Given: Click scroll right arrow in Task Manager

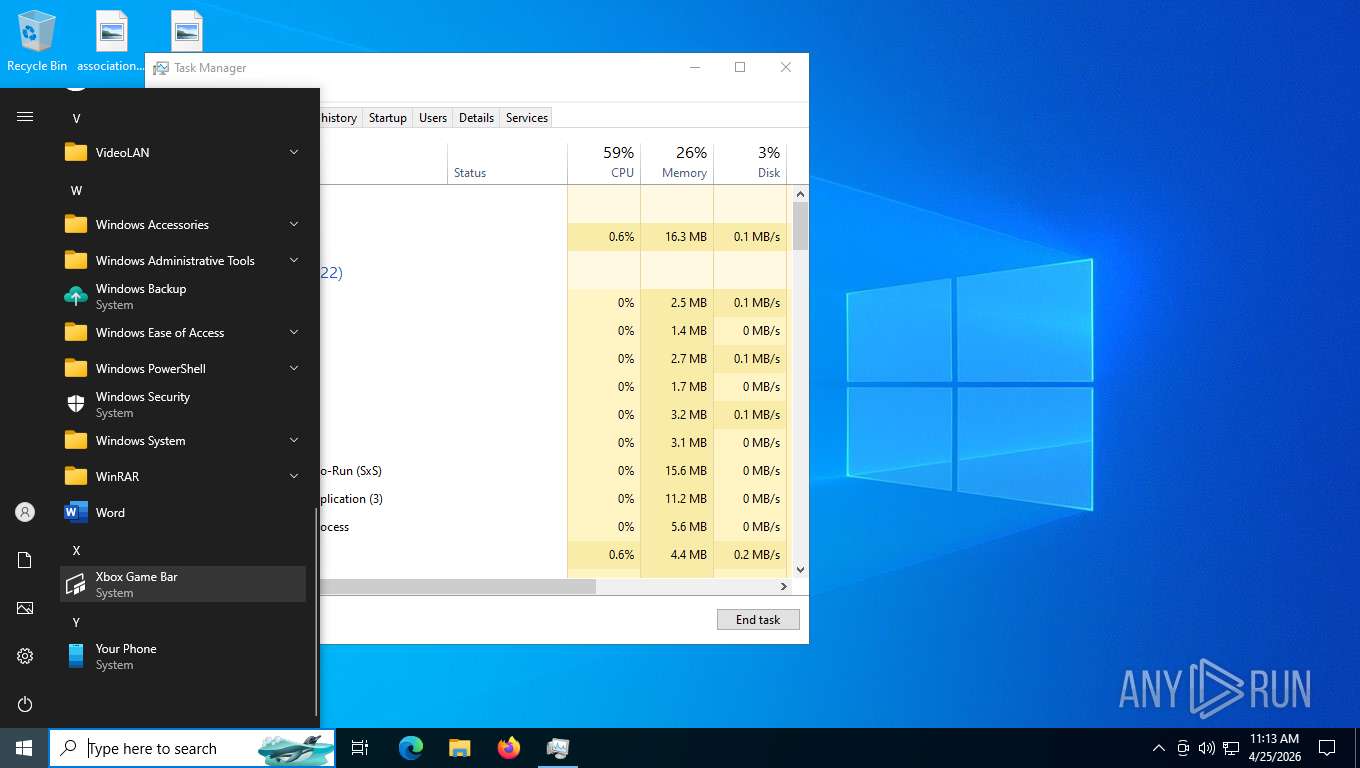Looking at the screenshot, I should 785,587.
